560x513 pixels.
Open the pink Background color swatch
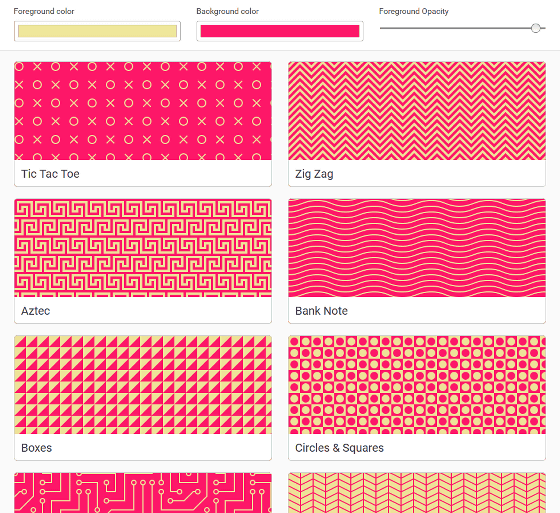[x=280, y=31]
